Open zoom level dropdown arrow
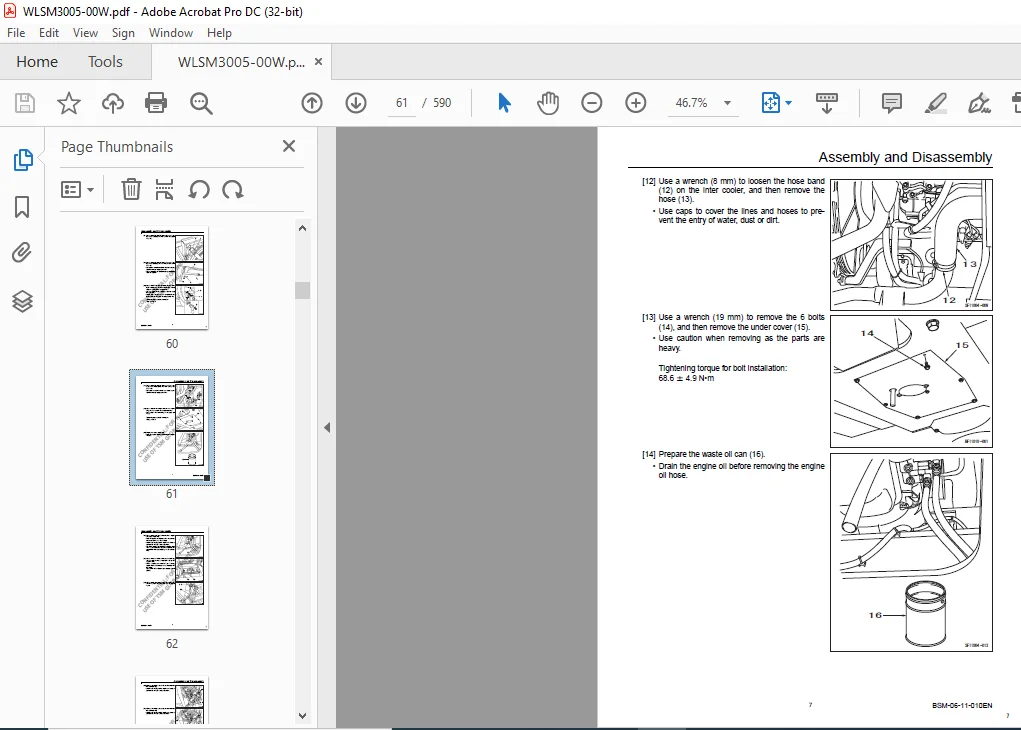Viewport: 1021px width, 730px height. 727,103
